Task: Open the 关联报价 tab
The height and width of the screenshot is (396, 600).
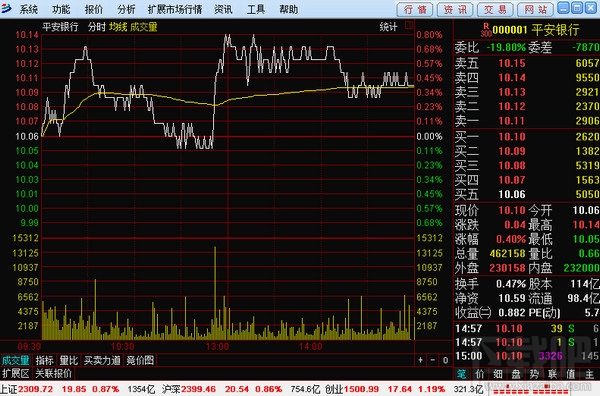Action: pos(53,373)
